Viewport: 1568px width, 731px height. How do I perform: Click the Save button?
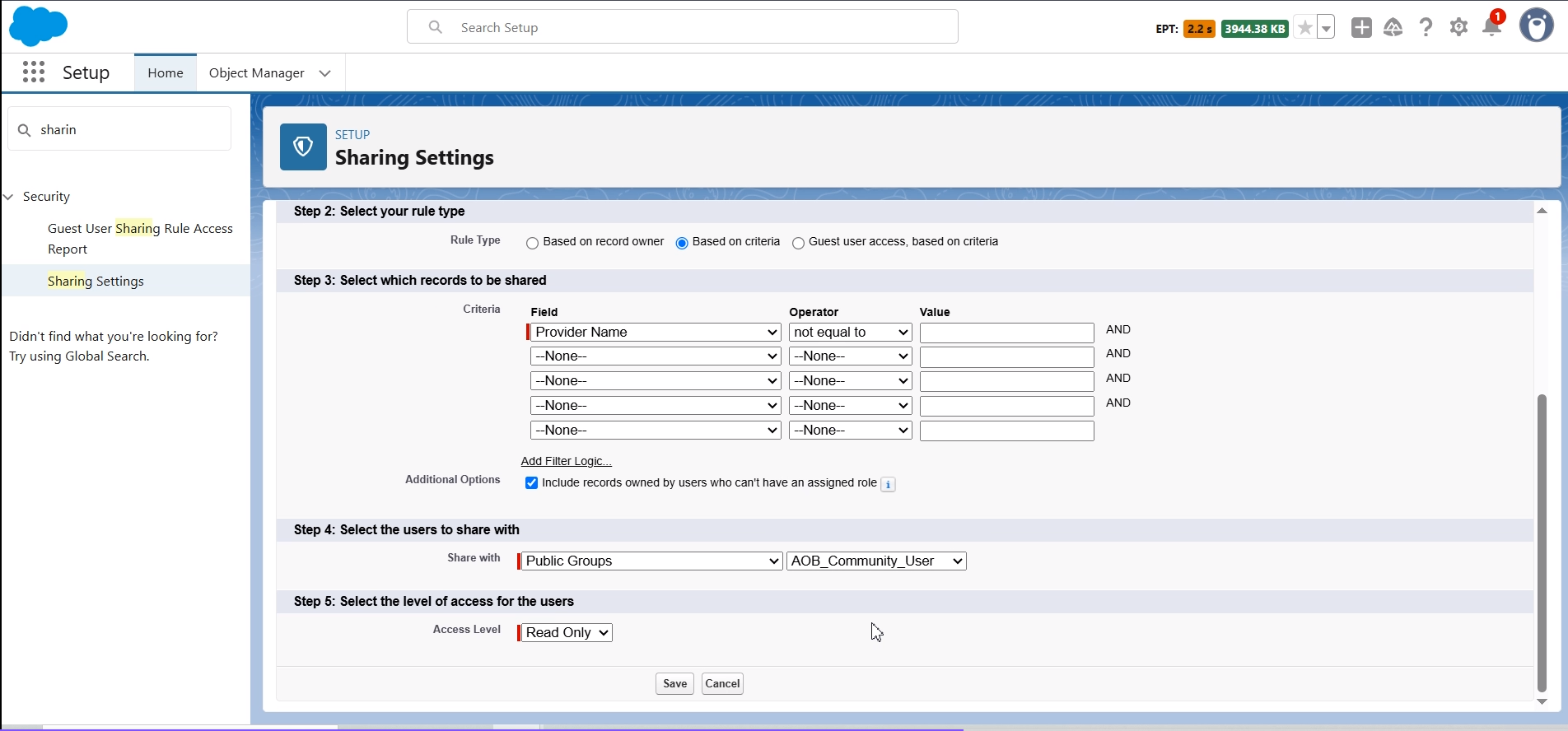coord(674,684)
